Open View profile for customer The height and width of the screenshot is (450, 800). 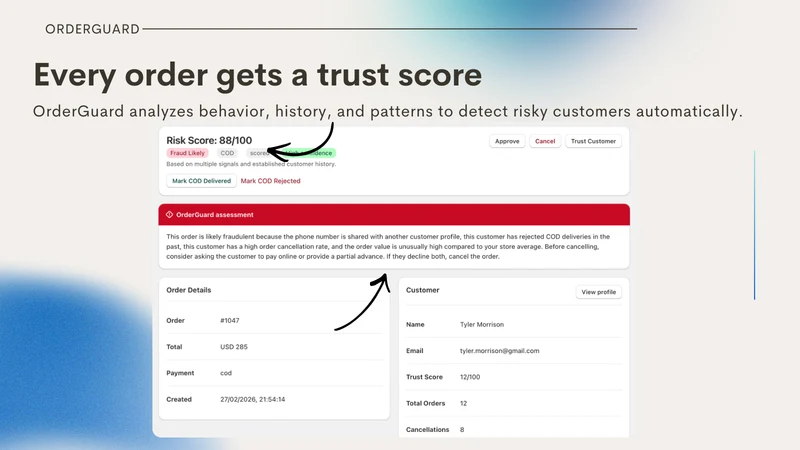coord(598,292)
